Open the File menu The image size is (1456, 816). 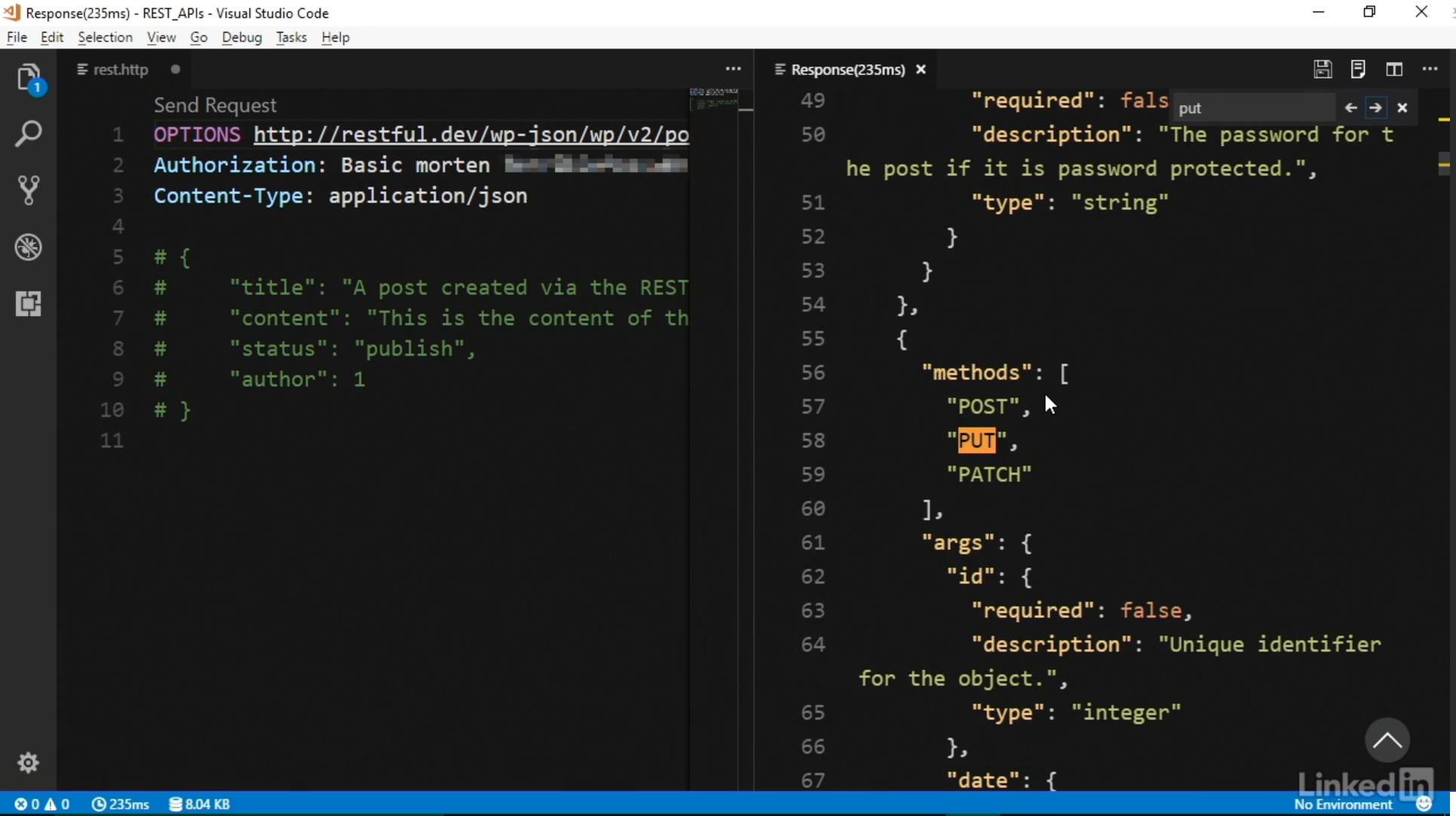pos(17,37)
